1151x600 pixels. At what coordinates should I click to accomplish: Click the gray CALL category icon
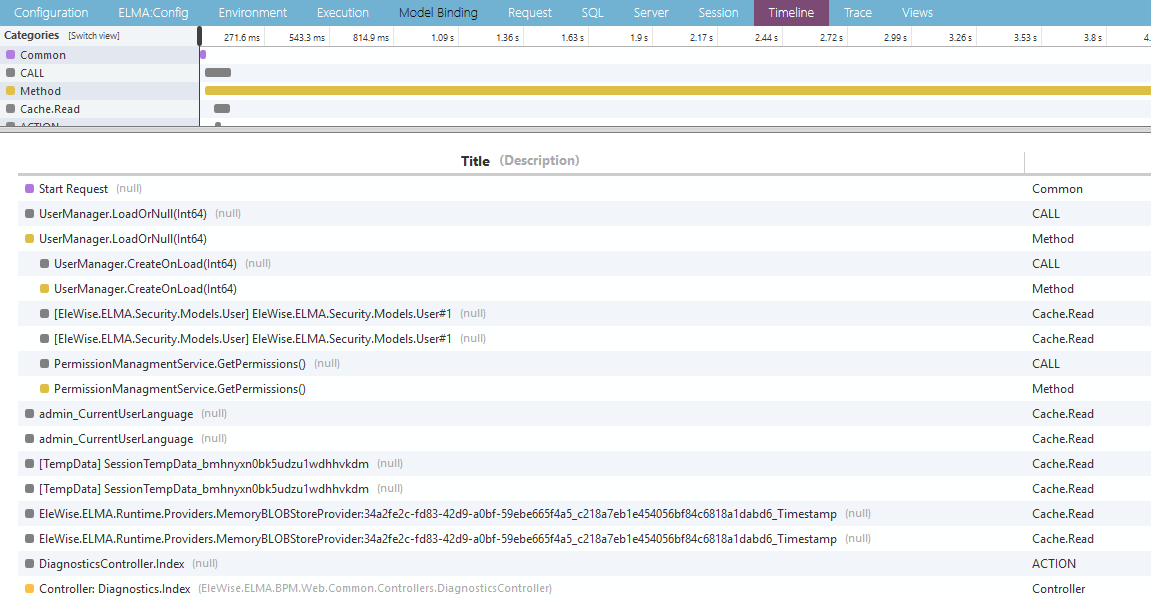pos(10,73)
